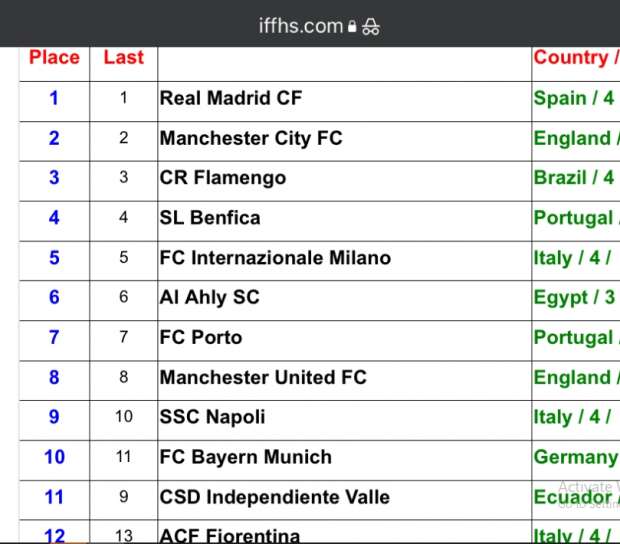Tap Egypt / 3 country cell
The height and width of the screenshot is (544, 620).
click(x=574, y=298)
